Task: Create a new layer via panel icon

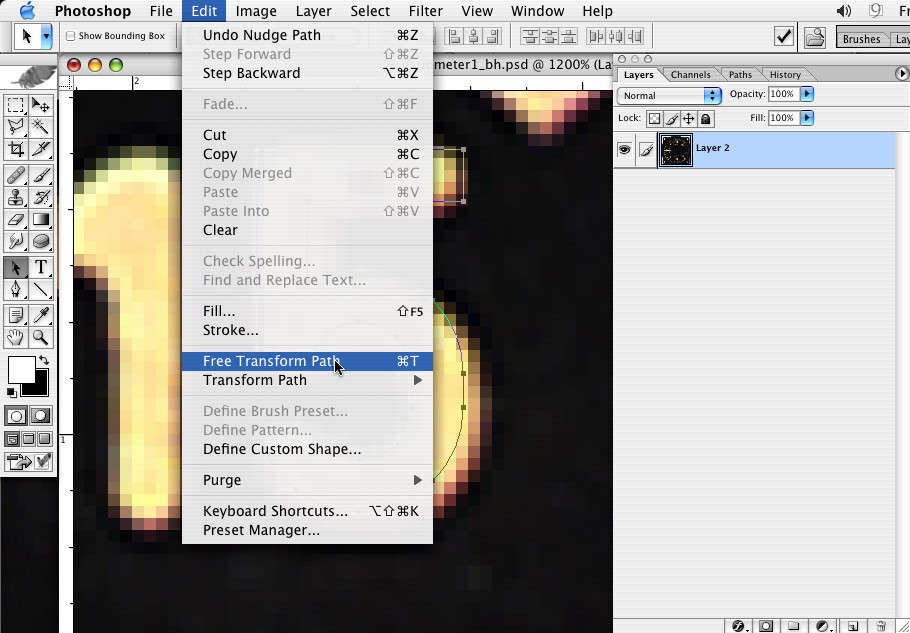Action: 853,626
